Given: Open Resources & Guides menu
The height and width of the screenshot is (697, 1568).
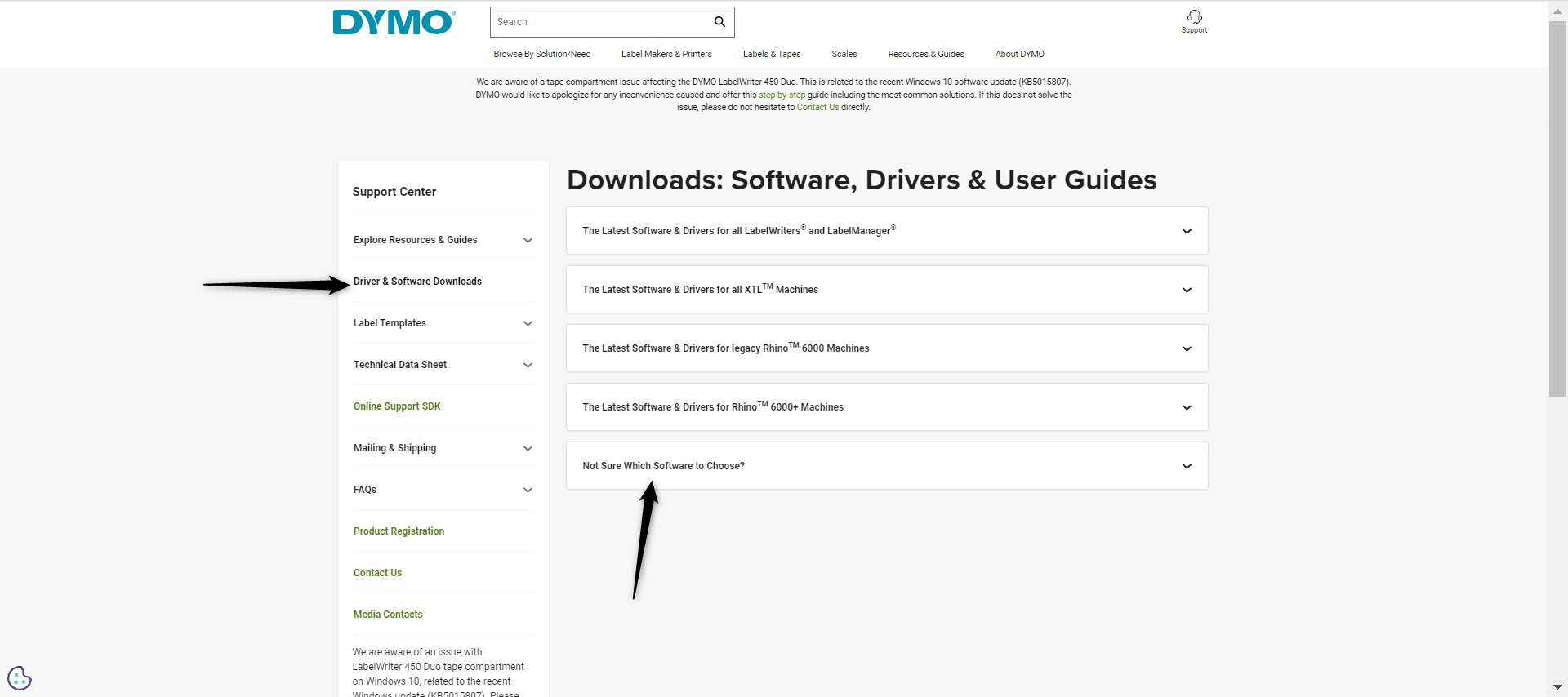Looking at the screenshot, I should [926, 54].
